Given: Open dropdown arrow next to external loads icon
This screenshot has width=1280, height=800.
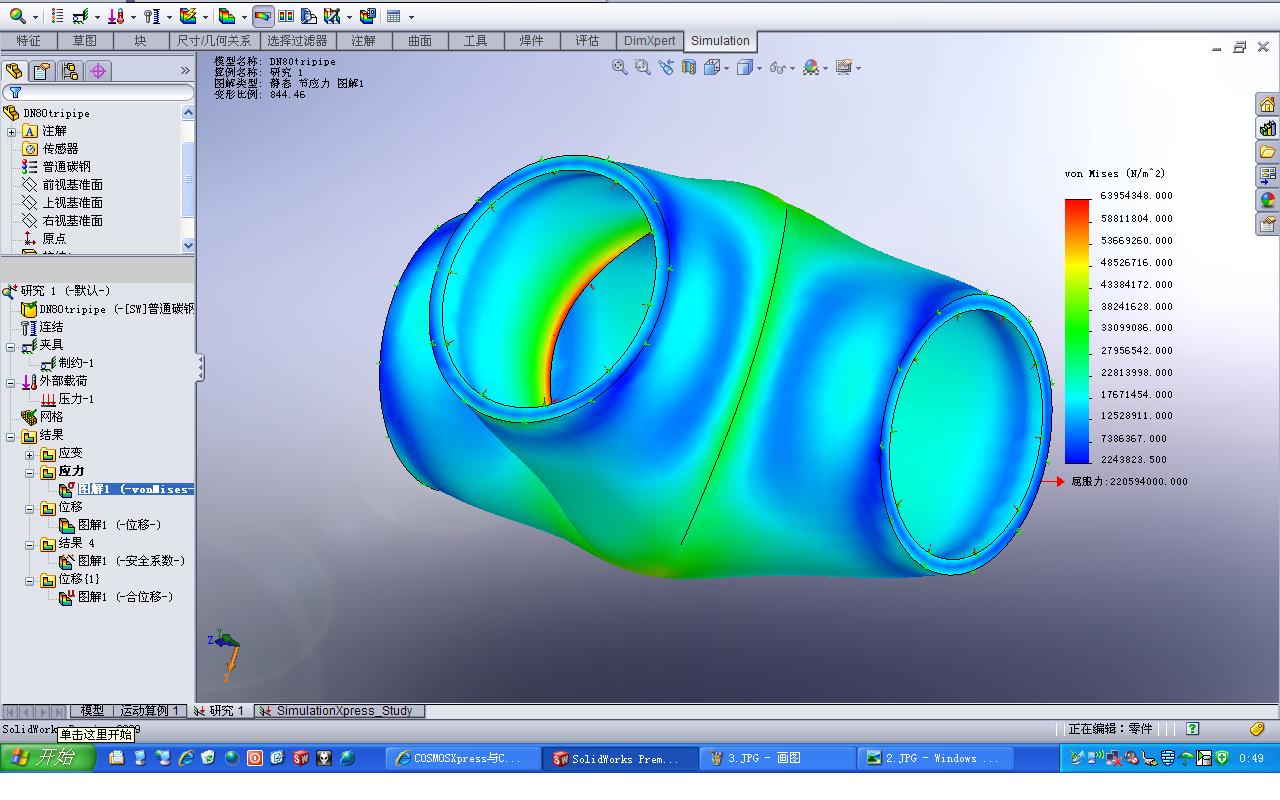Looking at the screenshot, I should coord(133,17).
